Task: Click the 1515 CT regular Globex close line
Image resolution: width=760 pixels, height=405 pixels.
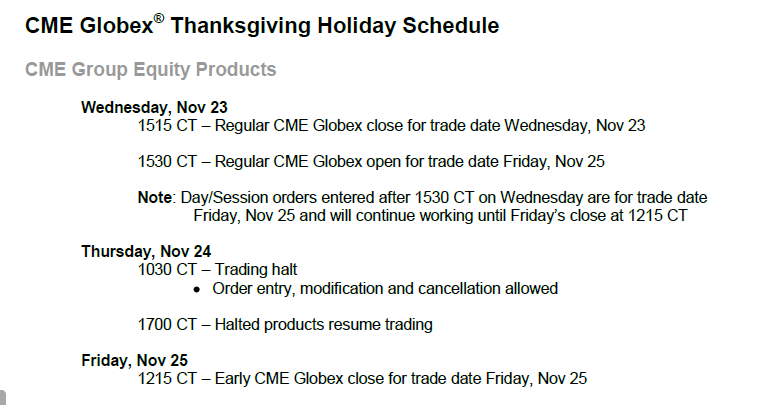Action: (x=391, y=125)
